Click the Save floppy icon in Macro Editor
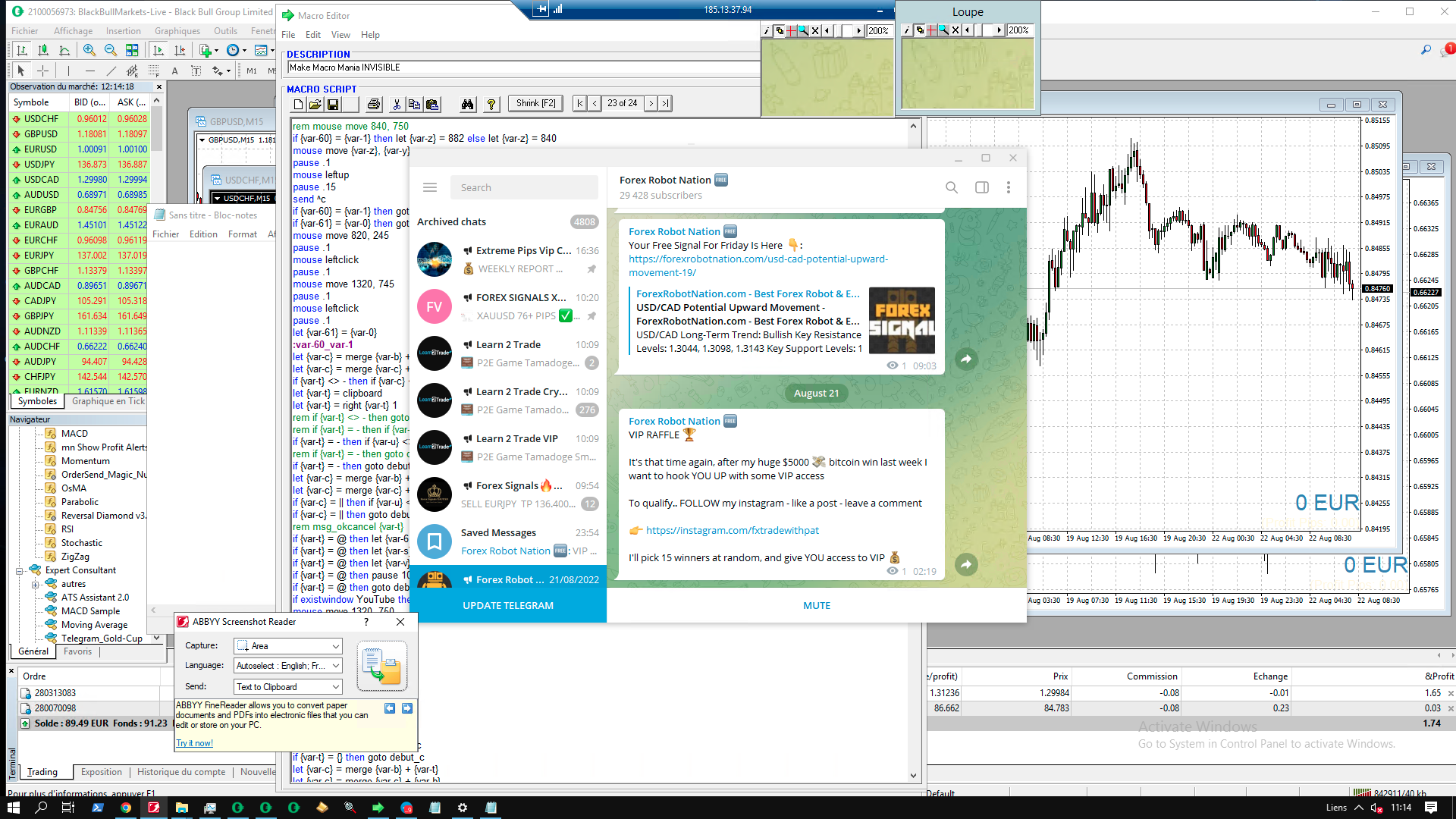Screen dimensions: 1456x819 332,104
